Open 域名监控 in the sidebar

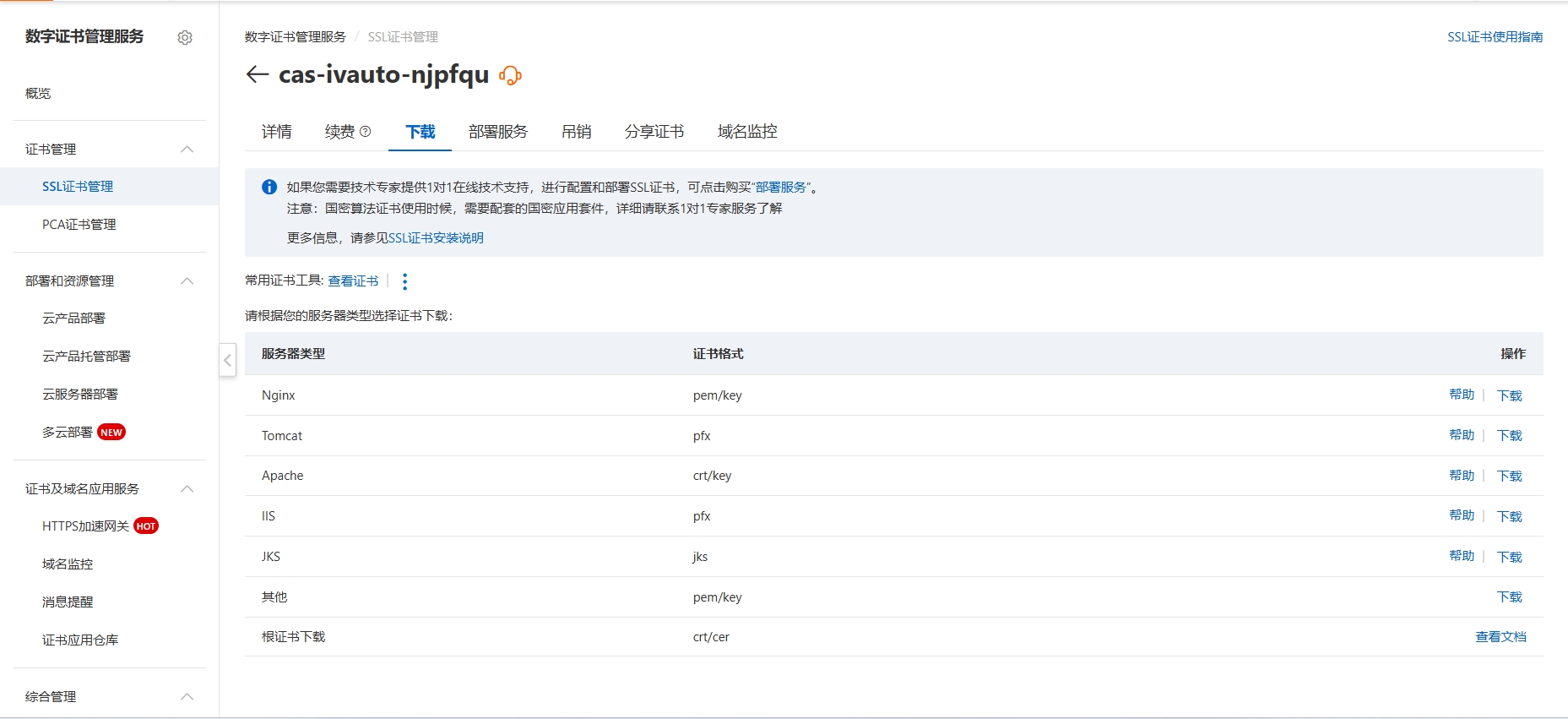click(68, 564)
